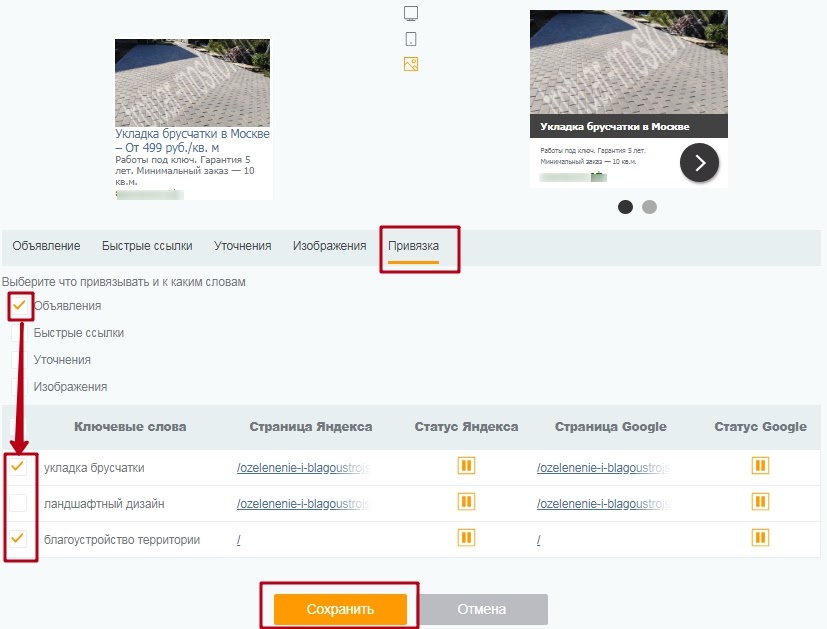Enable the Быстрые ссылки checkbox
The width and height of the screenshot is (827, 629).
pyautogui.click(x=19, y=333)
